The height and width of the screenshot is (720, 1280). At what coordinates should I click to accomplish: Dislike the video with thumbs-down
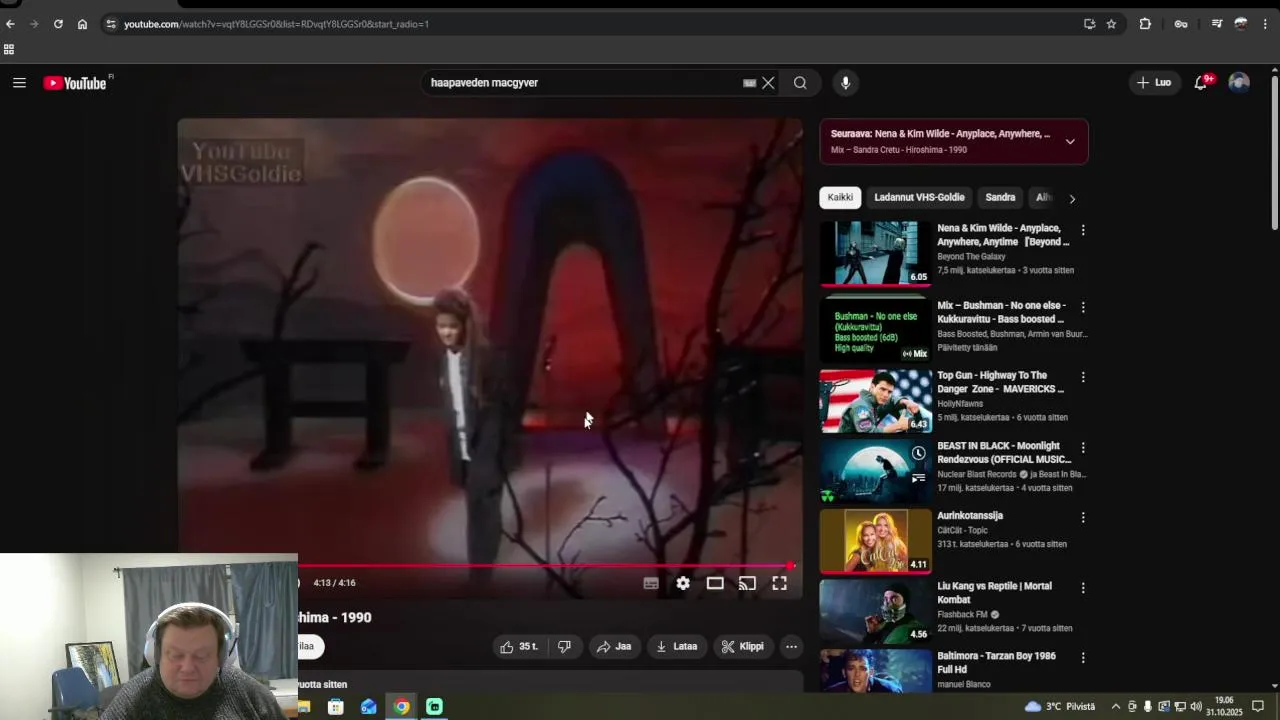(564, 647)
